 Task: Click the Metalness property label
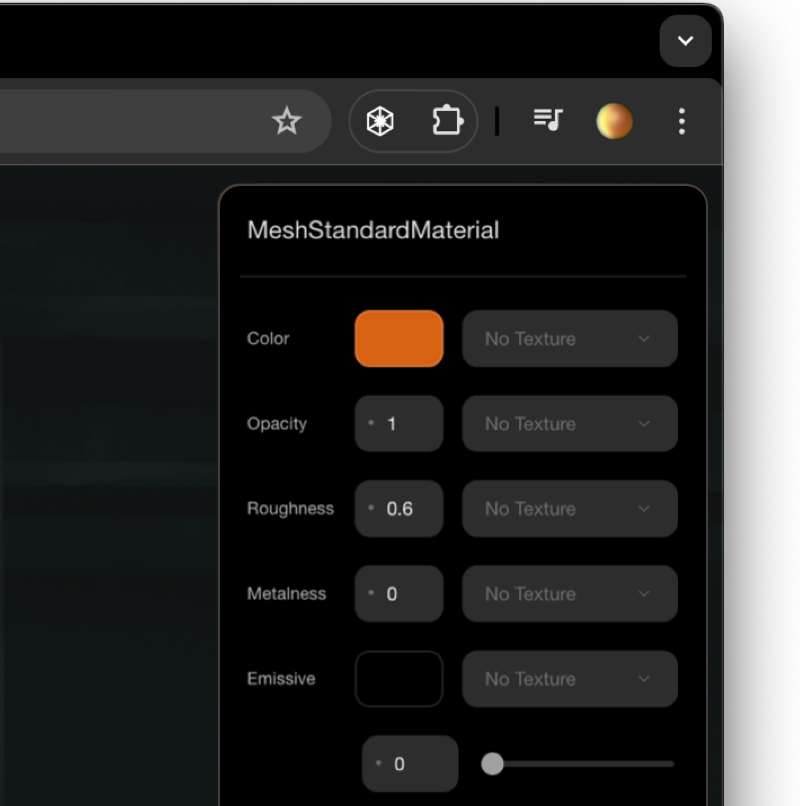tap(286, 594)
